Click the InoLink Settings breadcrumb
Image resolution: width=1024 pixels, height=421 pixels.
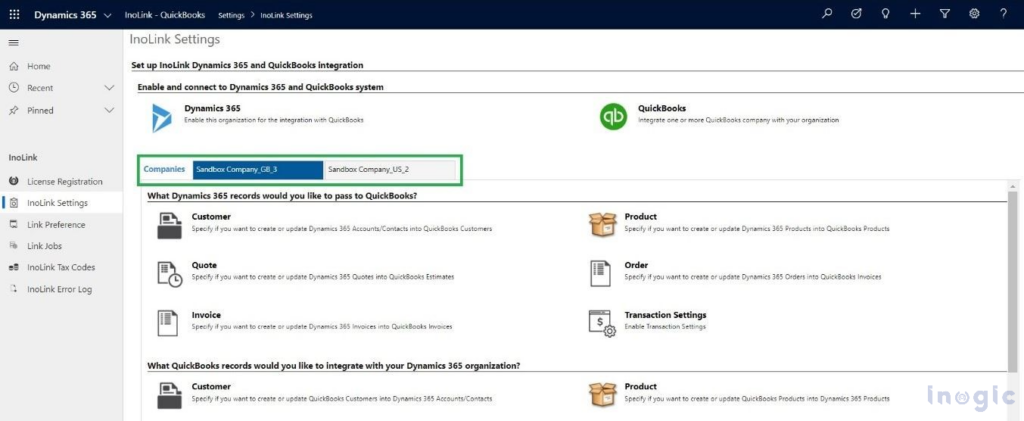tap(286, 15)
